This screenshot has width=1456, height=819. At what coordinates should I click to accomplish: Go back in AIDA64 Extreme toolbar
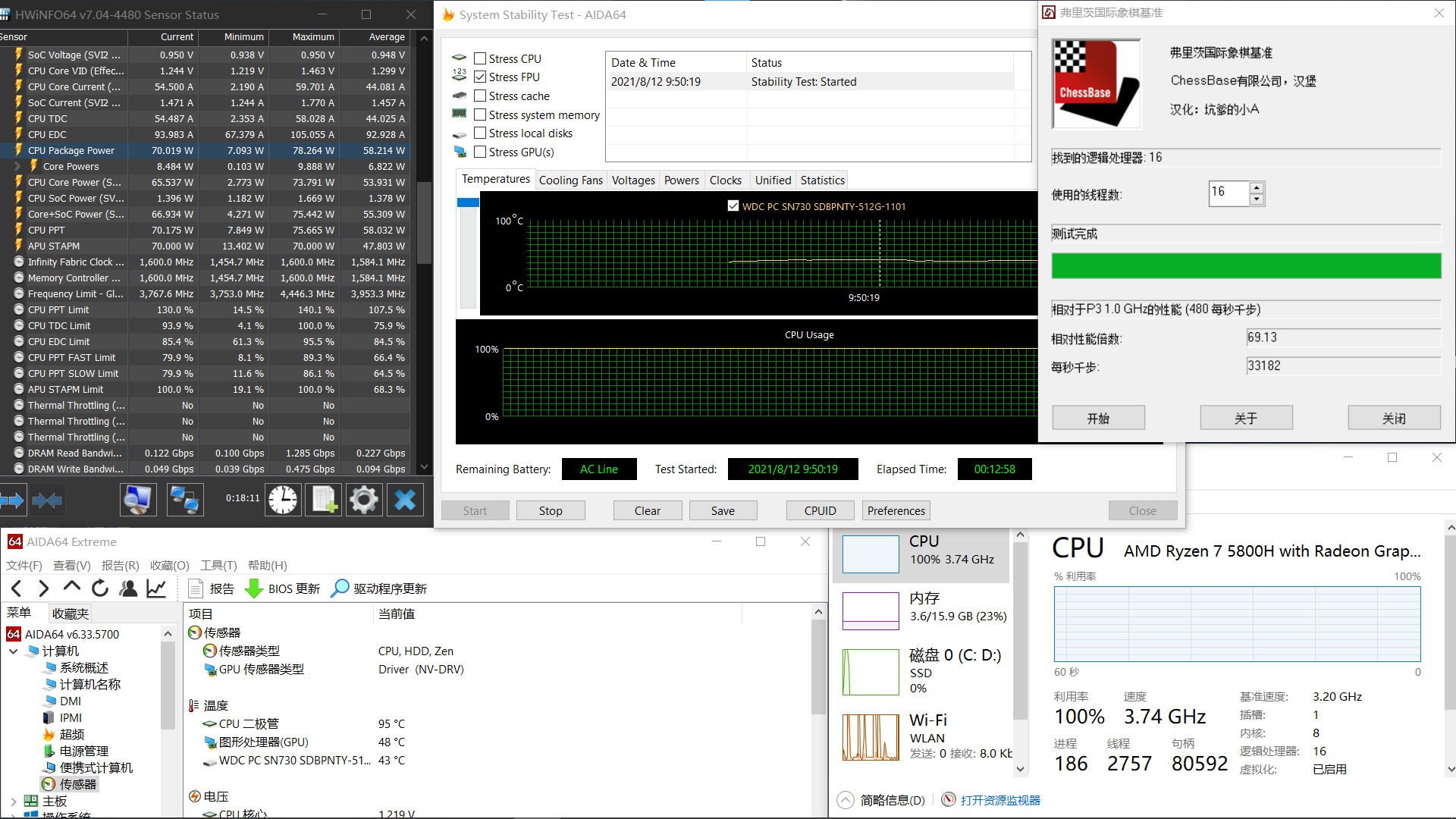[17, 588]
